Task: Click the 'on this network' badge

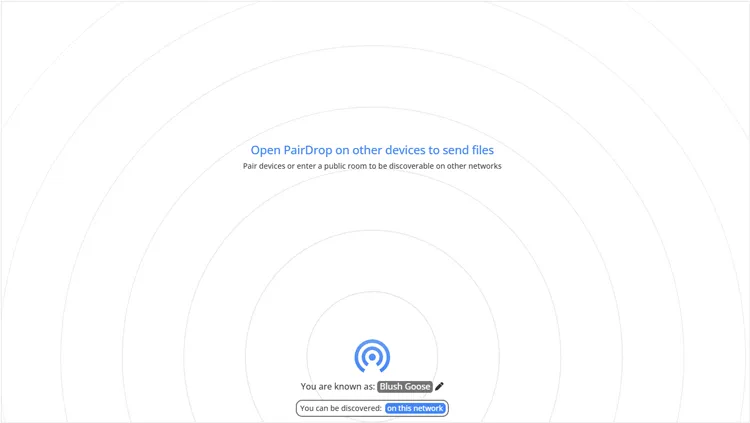Action: coord(415,408)
